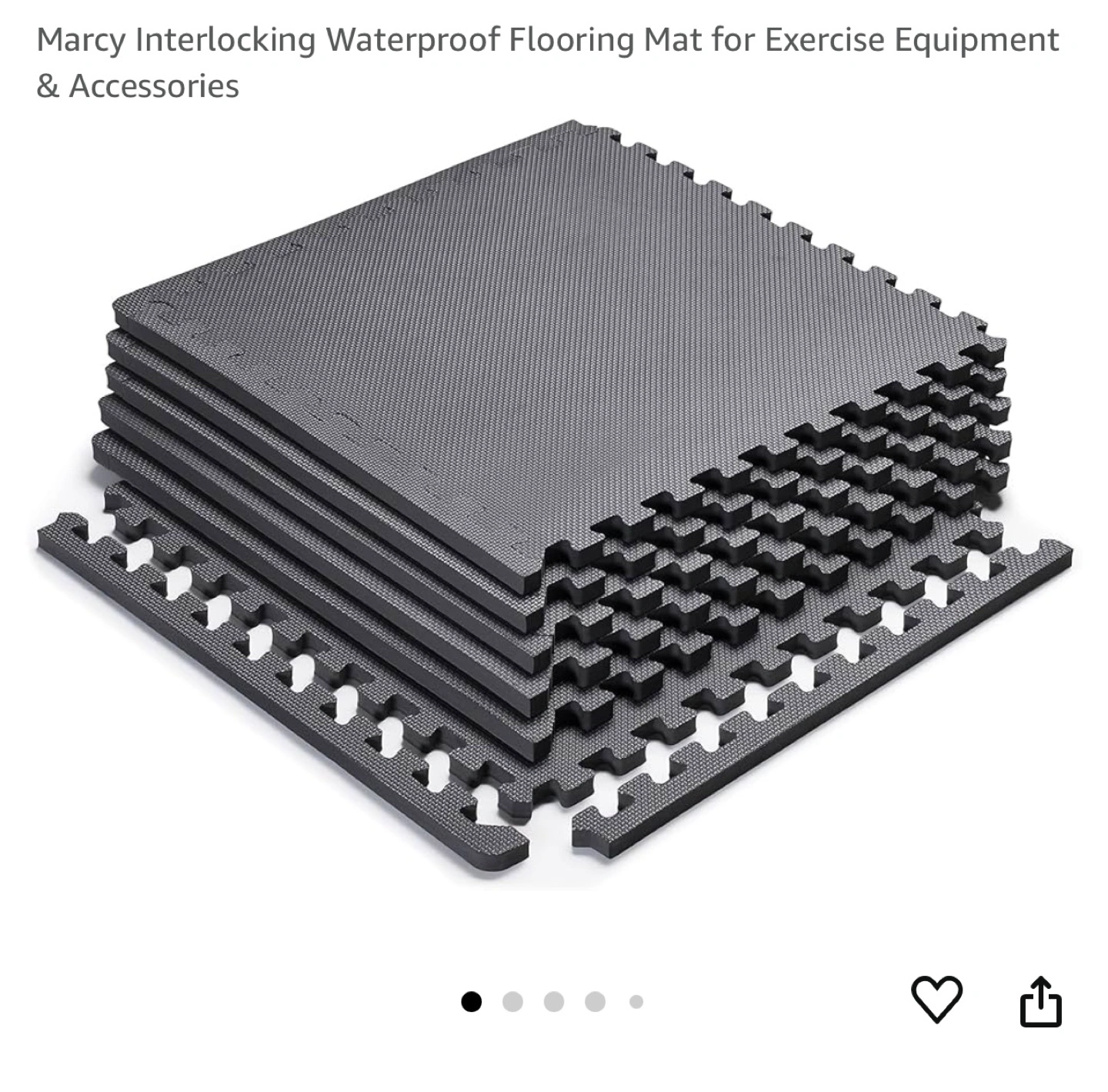Tap the heart icon to save item
Screen dimensions: 1108x1092
936,999
